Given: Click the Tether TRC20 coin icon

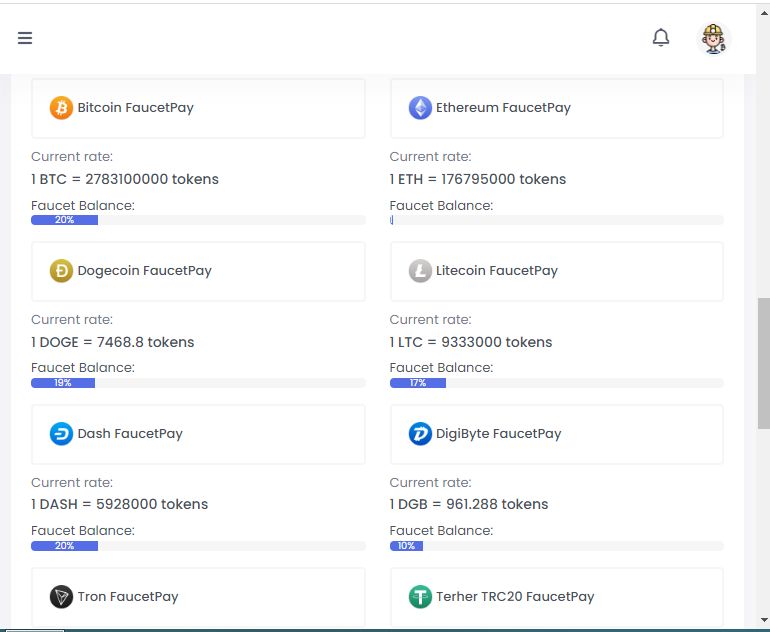Looking at the screenshot, I should pos(420,597).
